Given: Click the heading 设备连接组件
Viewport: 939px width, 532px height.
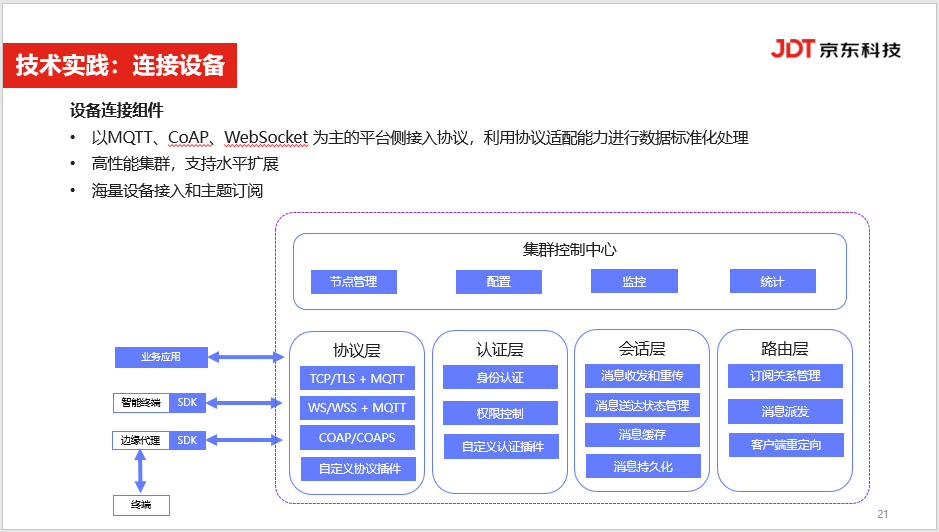Looking at the screenshot, I should (116, 110).
